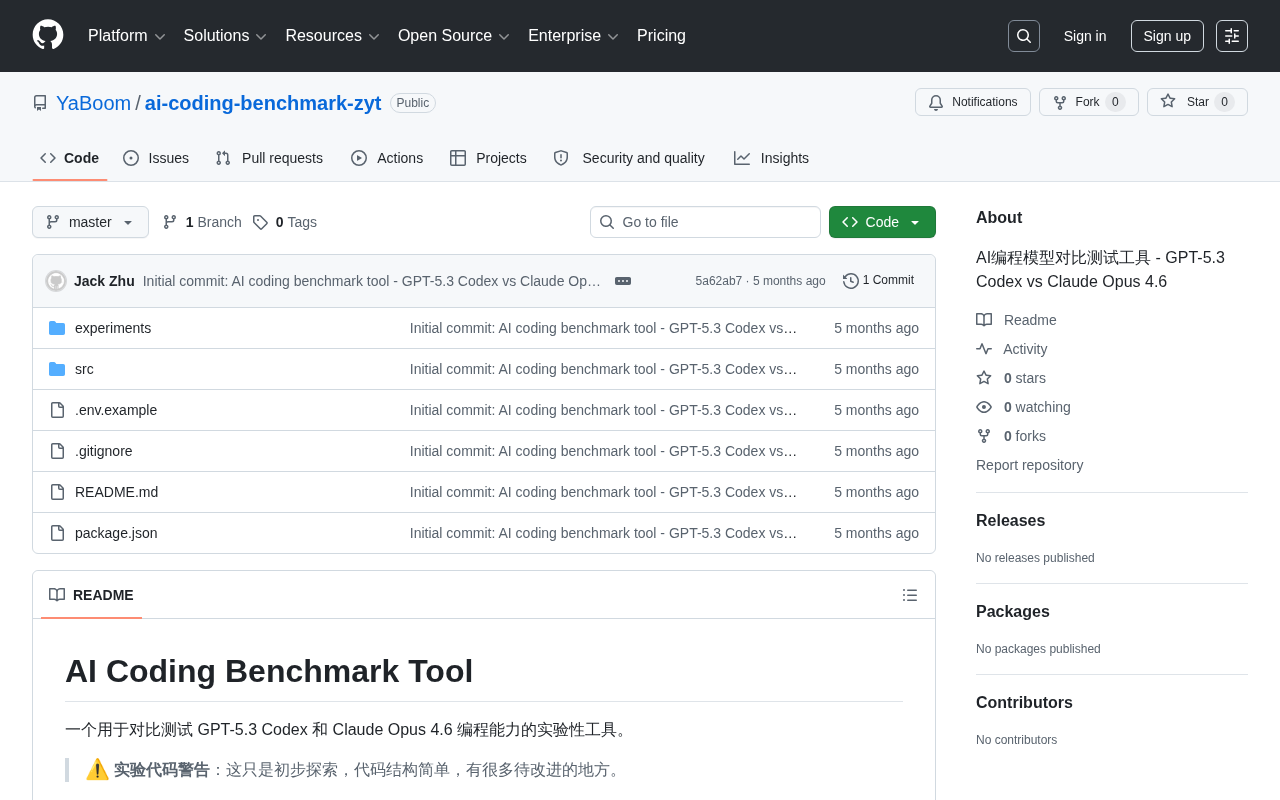1280x800 pixels.
Task: Expand the Enterprise menu
Action: point(573,36)
